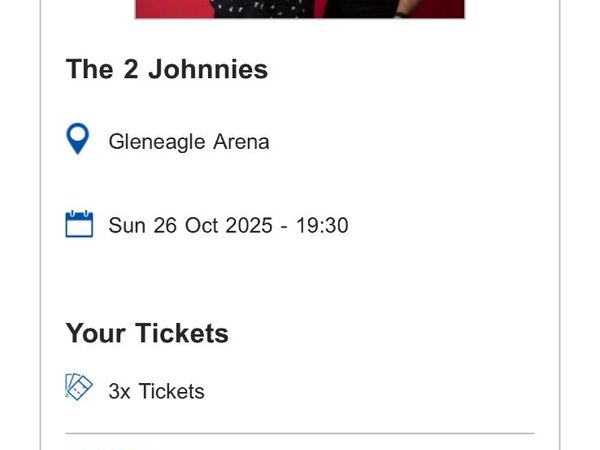The image size is (600, 450).
Task: Click the Oct month in the date
Action: (202, 226)
